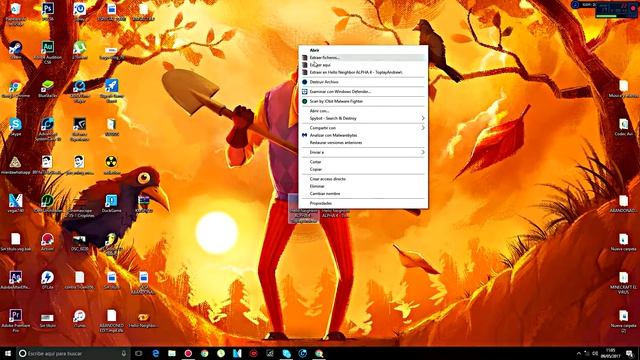
Task: Show hidden system tray icons
Action: click(x=578, y=353)
